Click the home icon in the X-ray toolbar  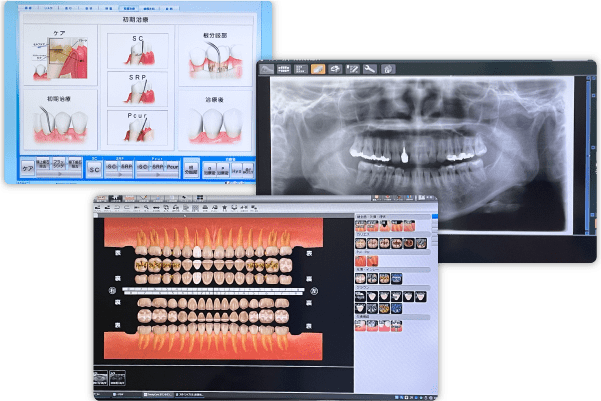pyautogui.click(x=388, y=69)
